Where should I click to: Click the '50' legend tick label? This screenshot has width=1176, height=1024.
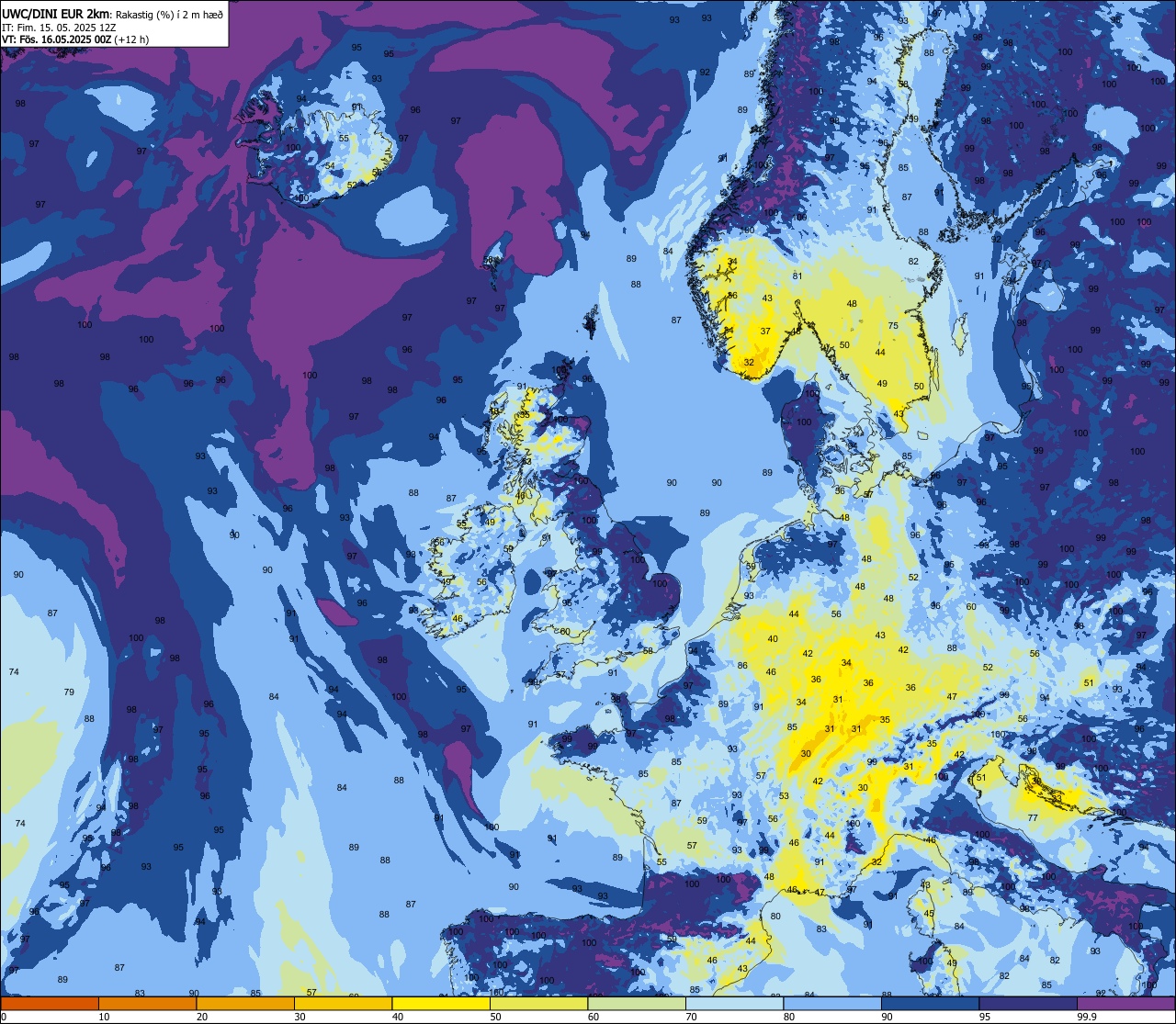pyautogui.click(x=495, y=1017)
